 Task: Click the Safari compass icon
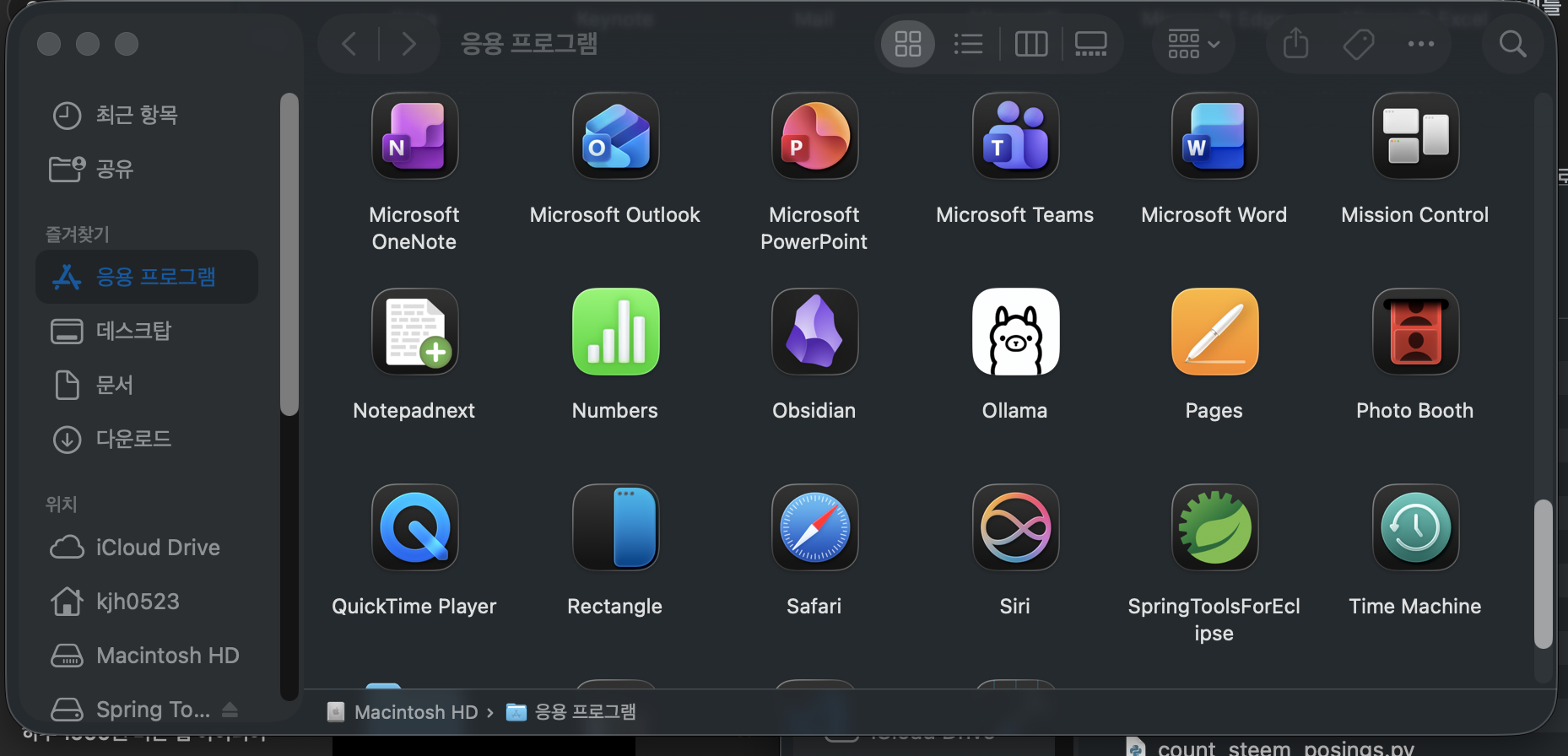(x=814, y=527)
